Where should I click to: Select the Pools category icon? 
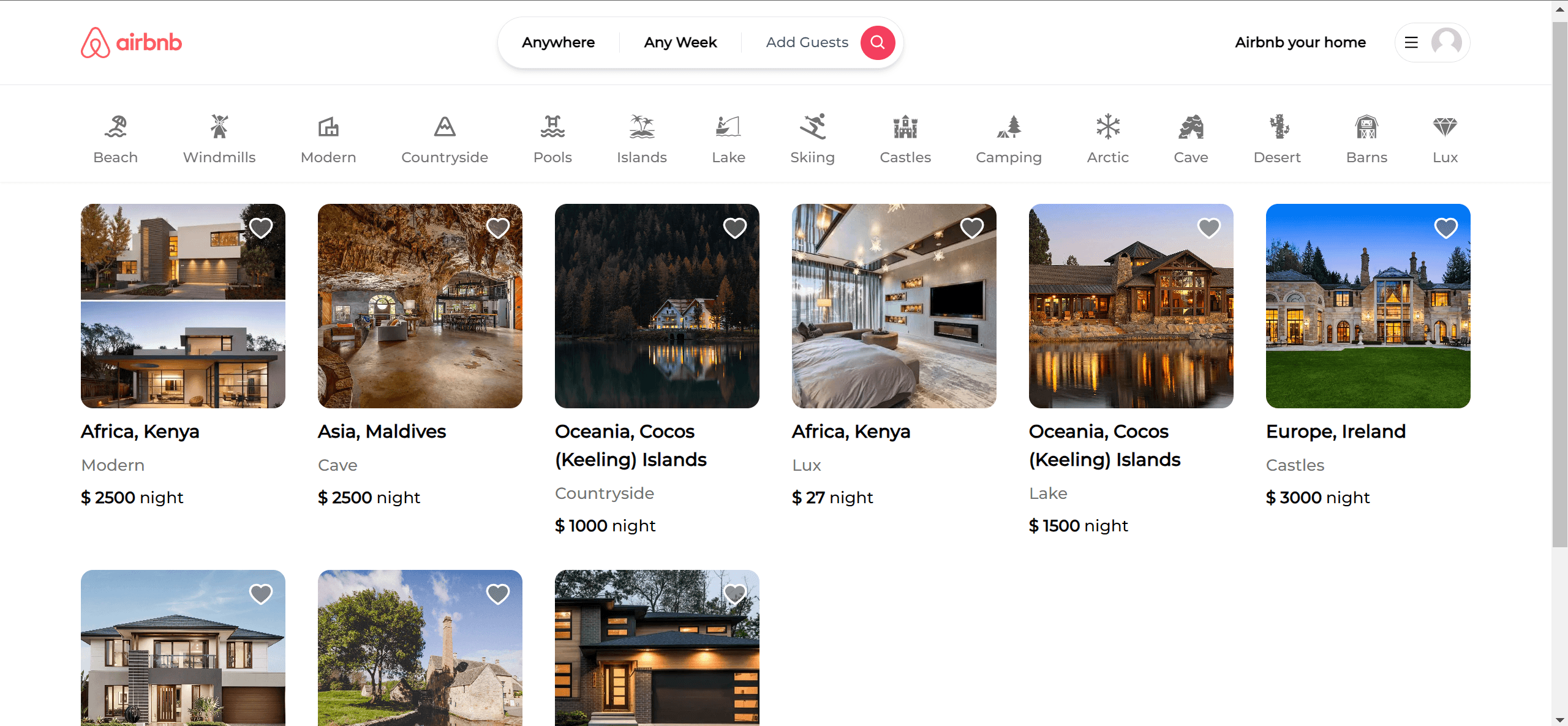coord(552,127)
